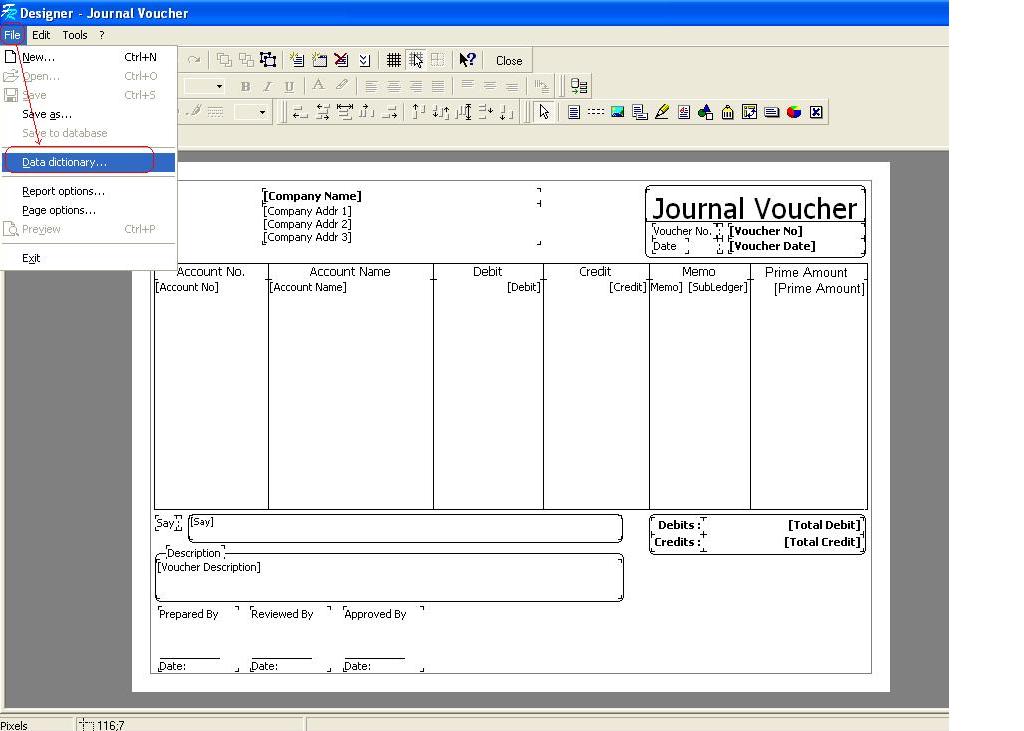Select the Barcode object tool
1024x731 pixels.
click(728, 112)
